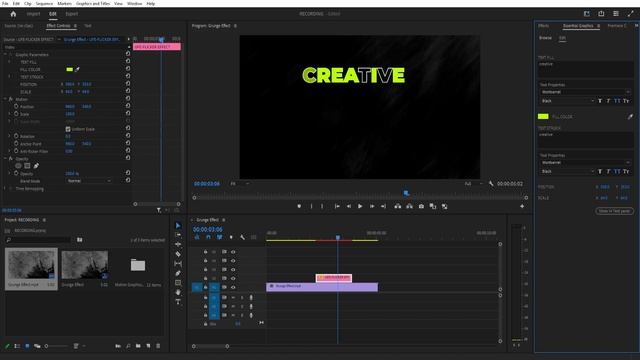Click the New Bin icon in the Project panel
Viewport: 640px width, 360px height.
138,346
